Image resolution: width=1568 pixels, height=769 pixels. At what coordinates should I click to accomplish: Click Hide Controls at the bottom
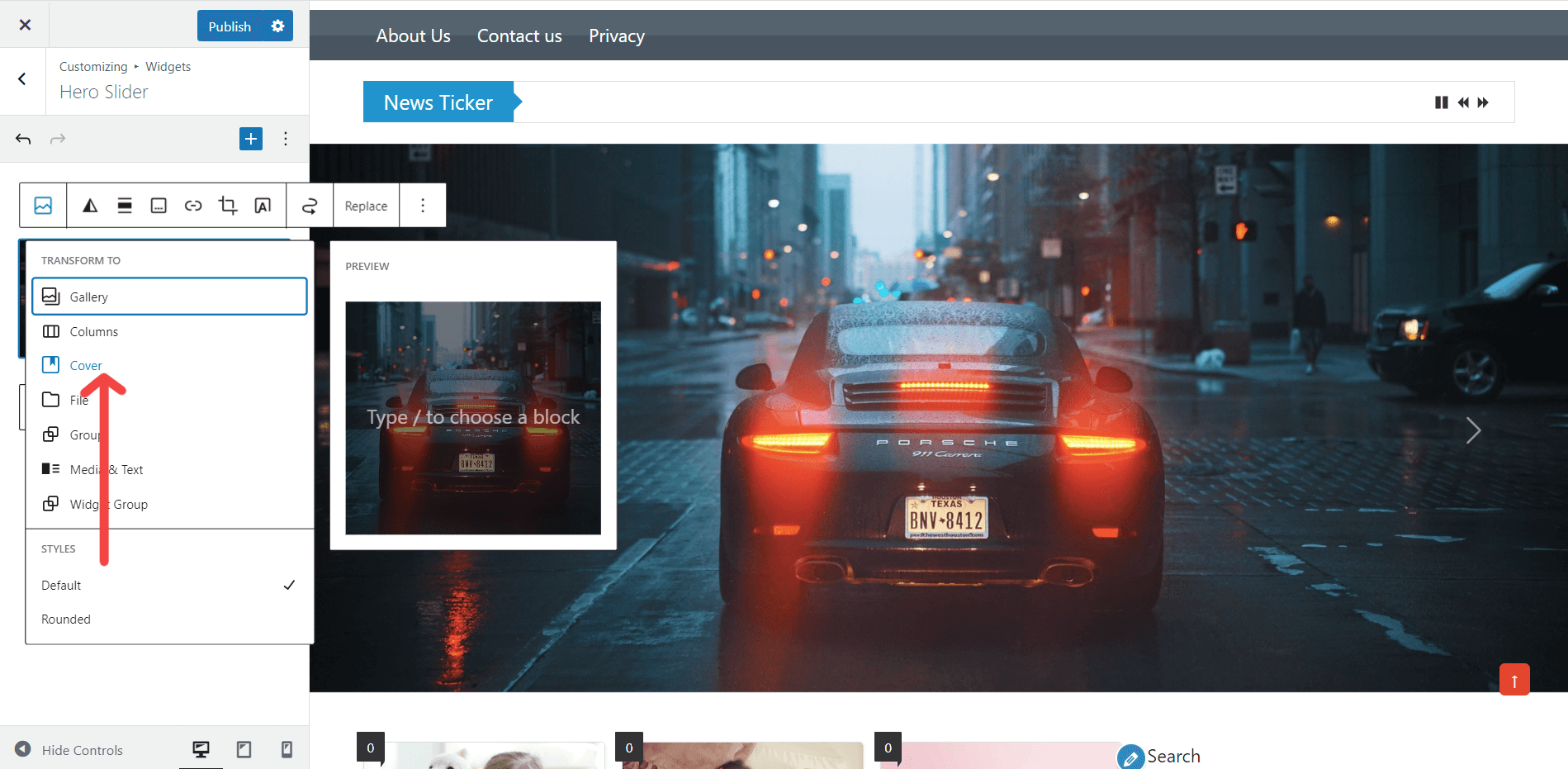click(69, 750)
